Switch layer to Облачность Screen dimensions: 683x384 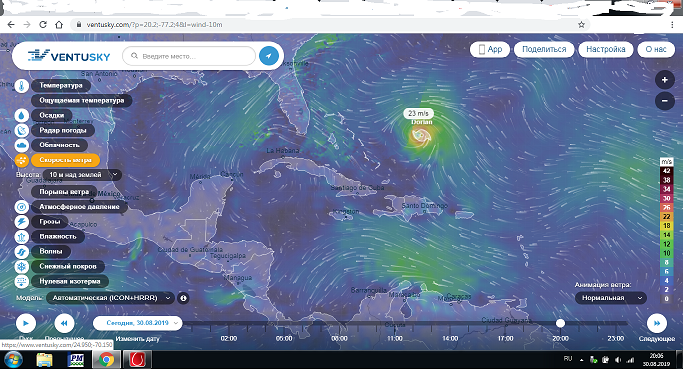[60, 145]
